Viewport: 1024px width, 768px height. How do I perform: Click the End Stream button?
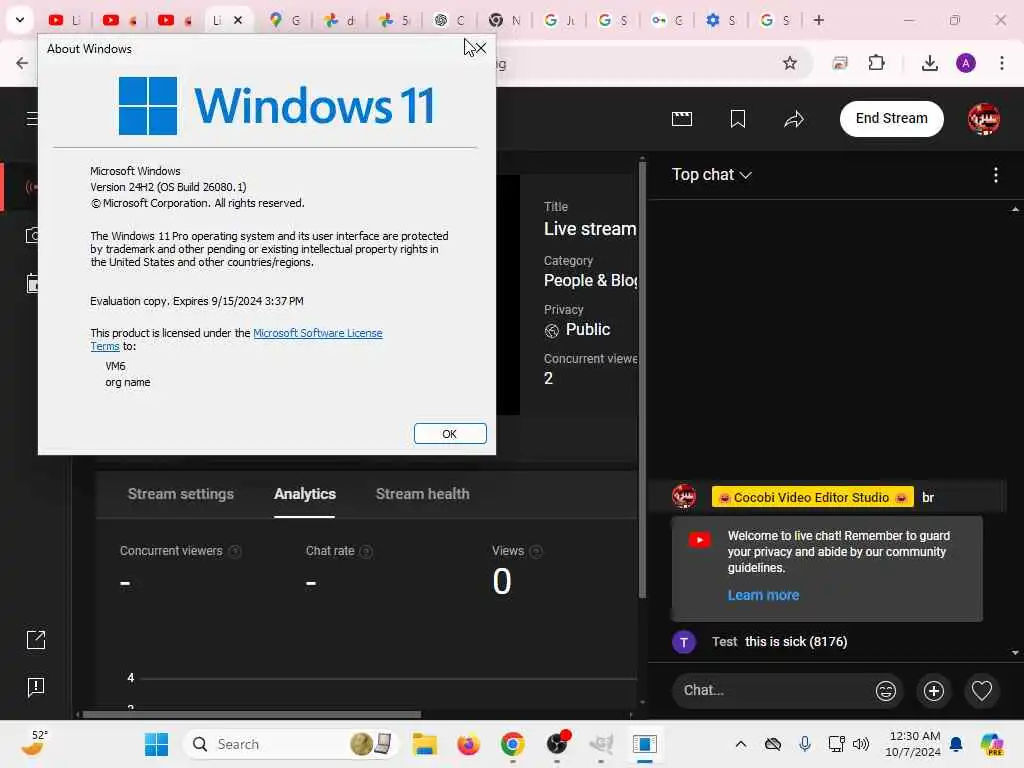pos(891,118)
